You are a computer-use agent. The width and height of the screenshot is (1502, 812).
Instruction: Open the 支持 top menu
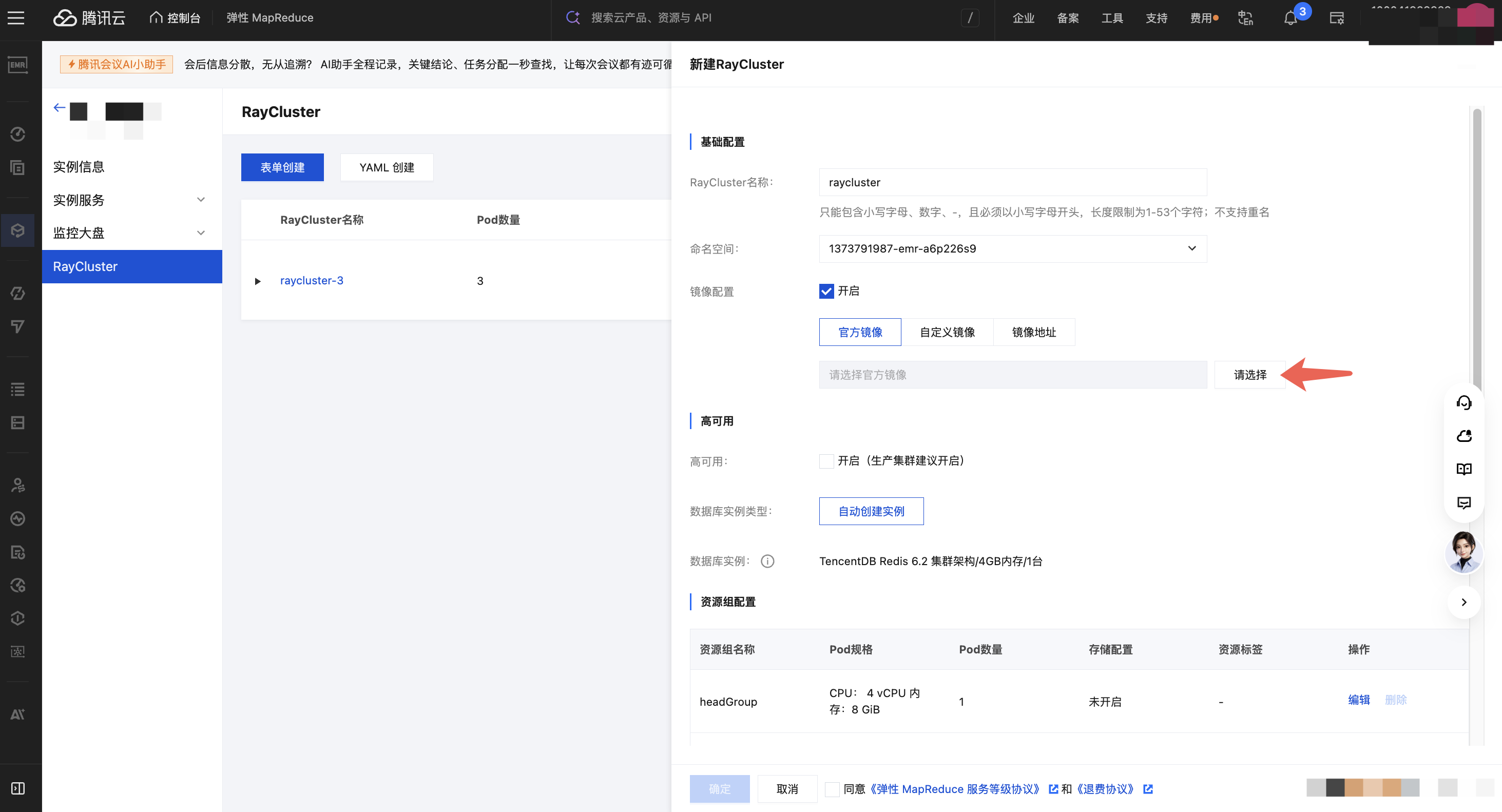pyautogui.click(x=1156, y=18)
